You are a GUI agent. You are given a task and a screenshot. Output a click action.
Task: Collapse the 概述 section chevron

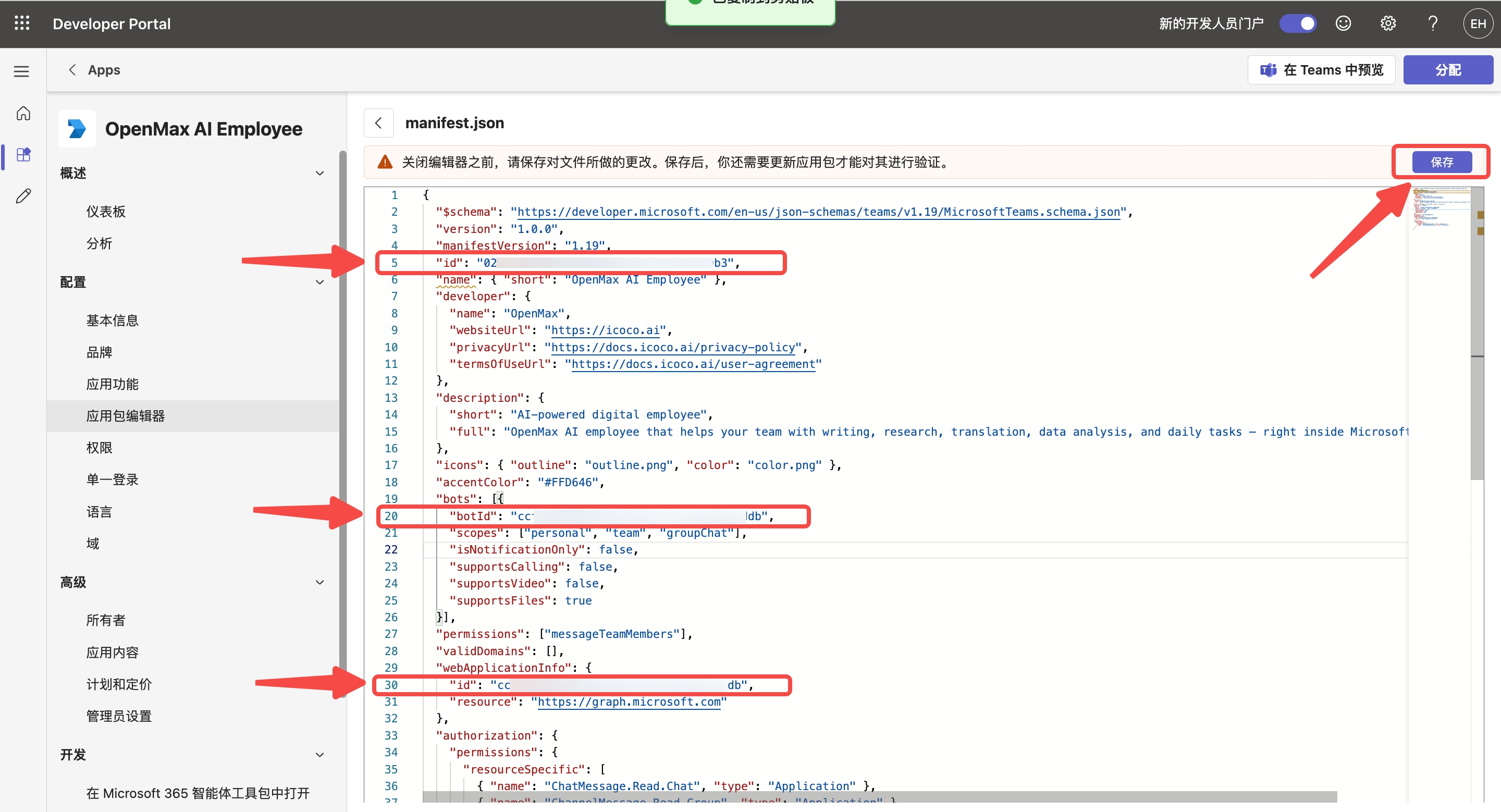point(320,173)
